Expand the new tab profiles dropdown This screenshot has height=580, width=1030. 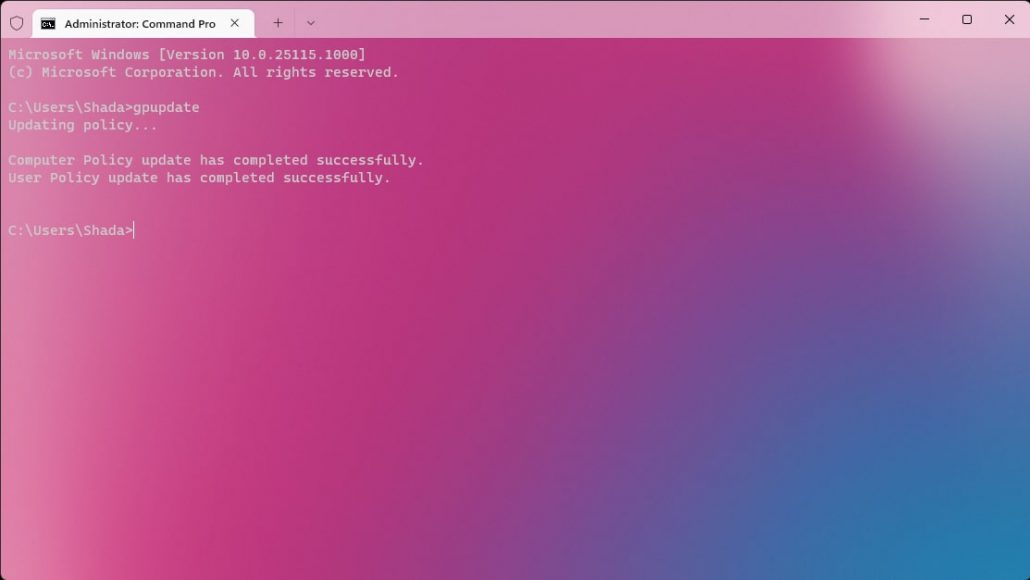pyautogui.click(x=311, y=23)
